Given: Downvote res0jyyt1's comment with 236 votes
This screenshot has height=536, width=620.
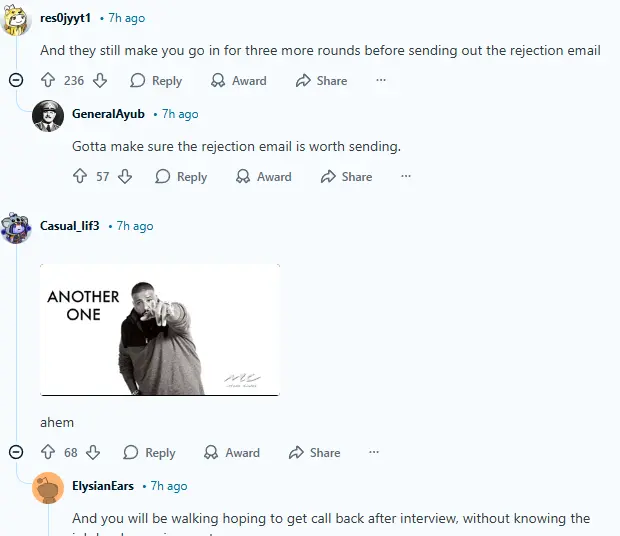Looking at the screenshot, I should click(100, 81).
